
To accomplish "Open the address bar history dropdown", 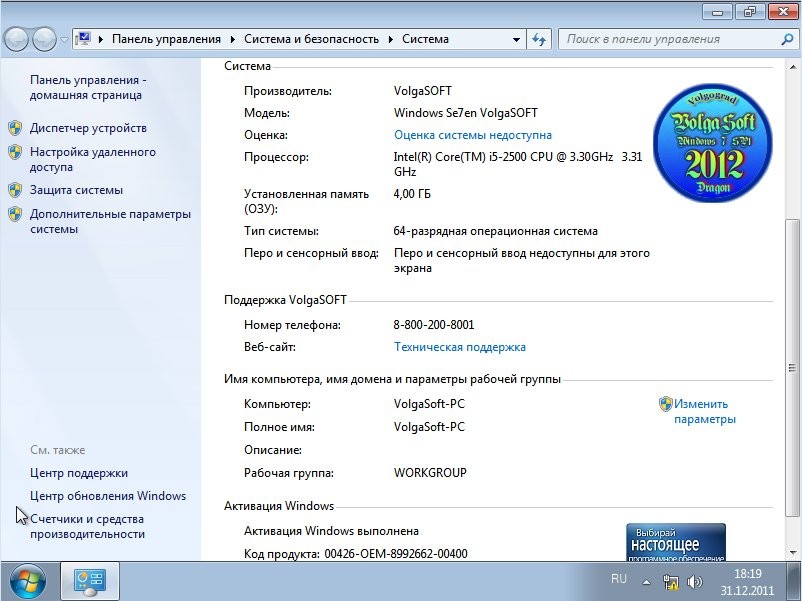I will click(x=516, y=39).
